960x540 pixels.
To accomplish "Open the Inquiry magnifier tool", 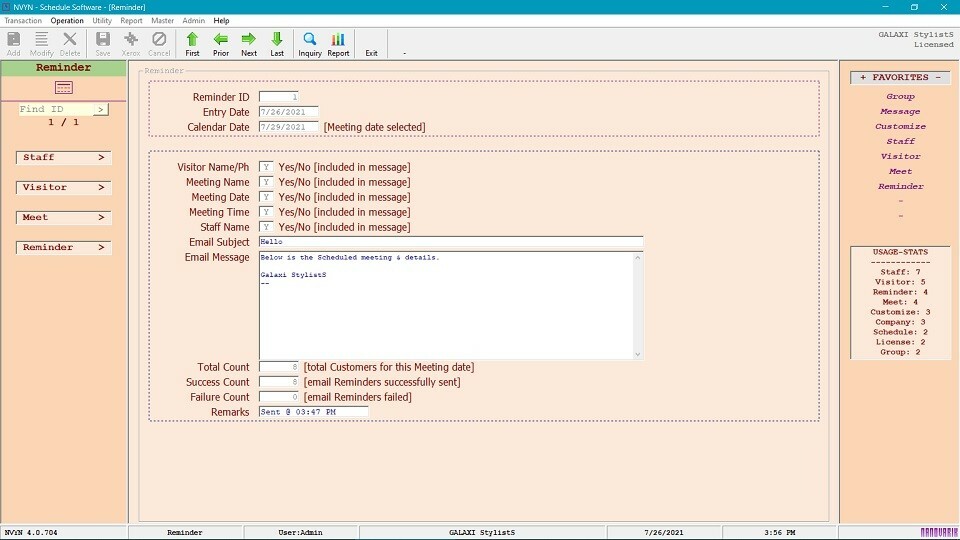I will (x=310, y=44).
